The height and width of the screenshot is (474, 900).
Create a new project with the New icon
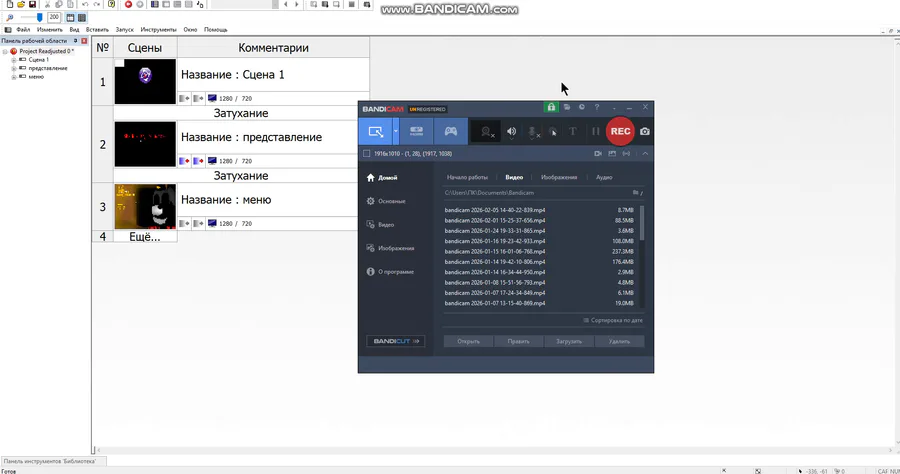tap(10, 4)
